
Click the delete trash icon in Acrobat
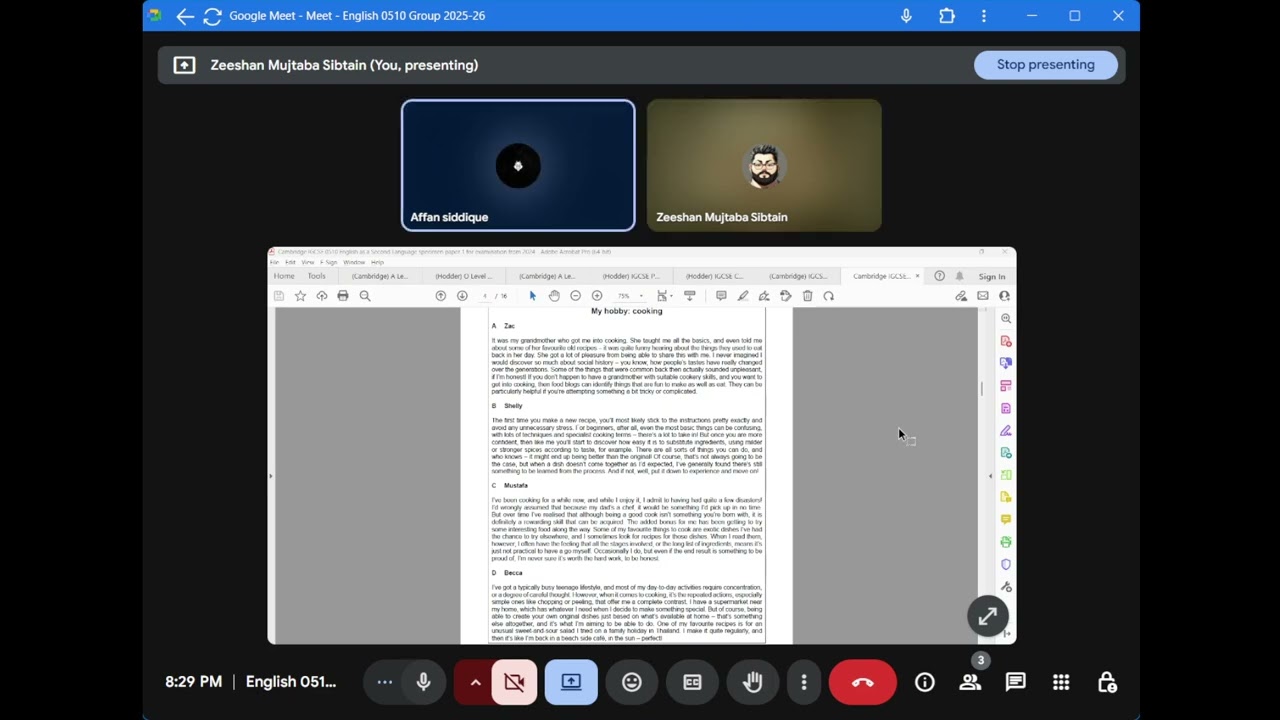click(808, 296)
